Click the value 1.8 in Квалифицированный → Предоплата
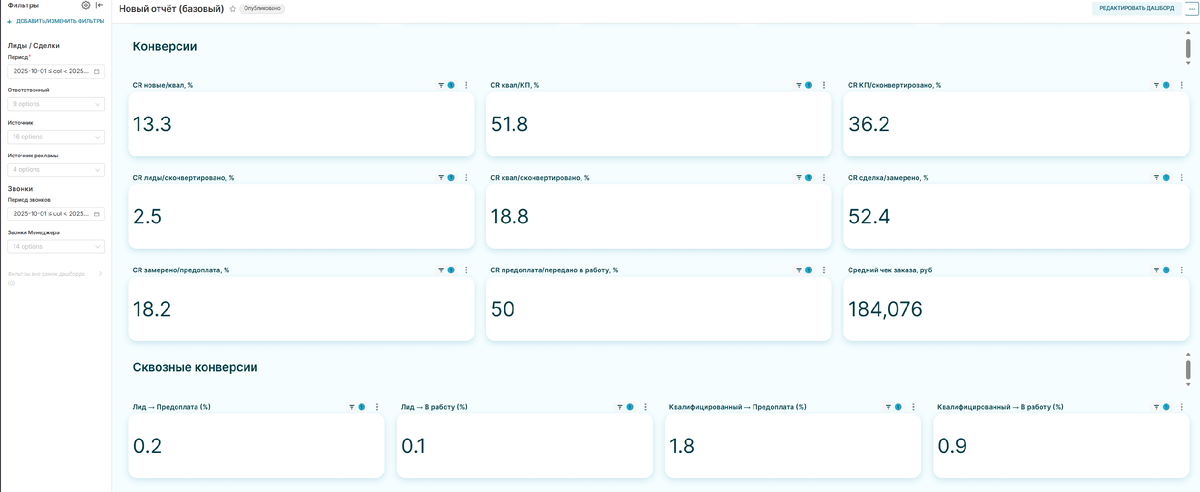Image resolution: width=1200 pixels, height=492 pixels. [682, 447]
